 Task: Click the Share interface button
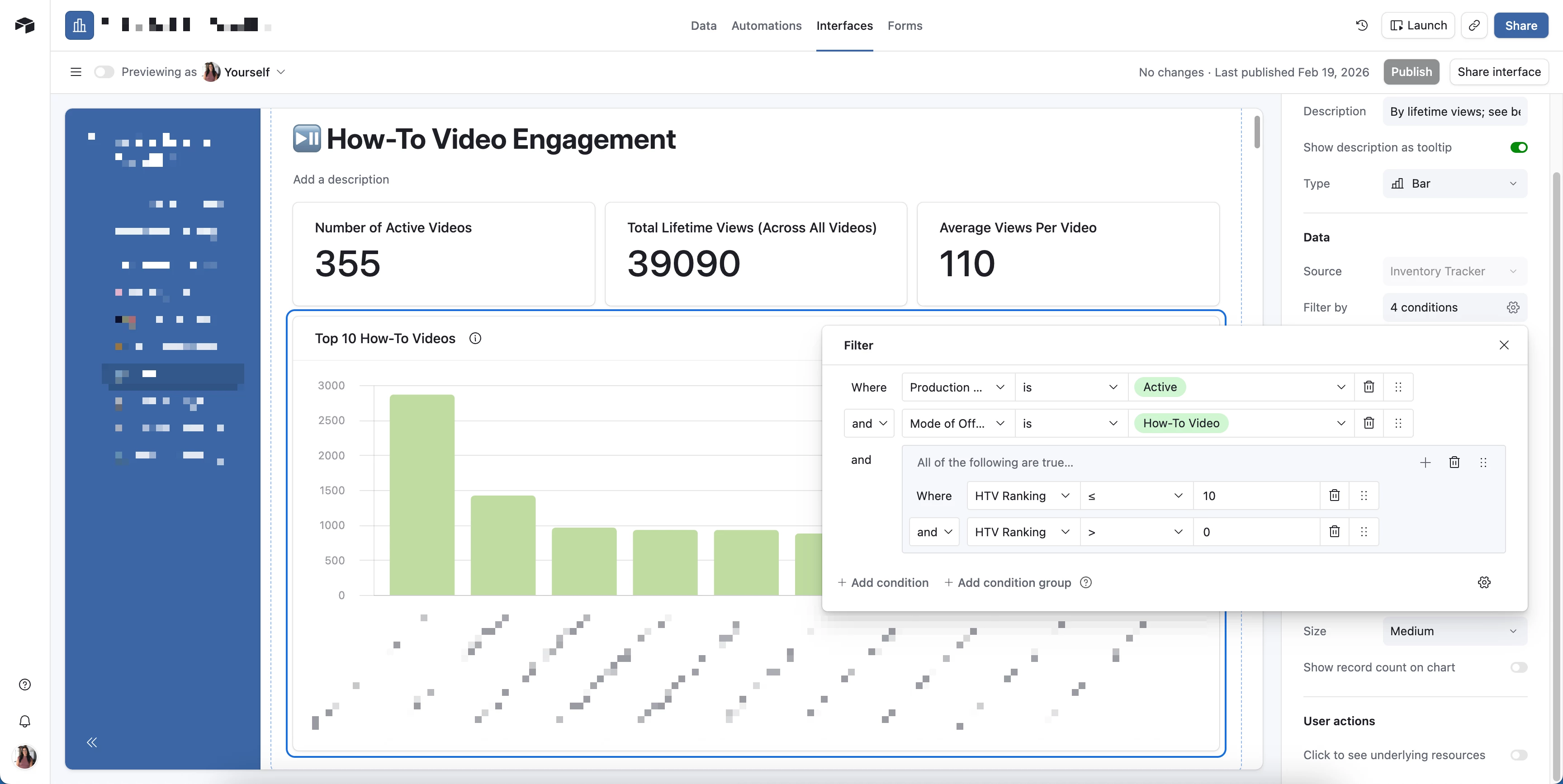click(x=1499, y=72)
